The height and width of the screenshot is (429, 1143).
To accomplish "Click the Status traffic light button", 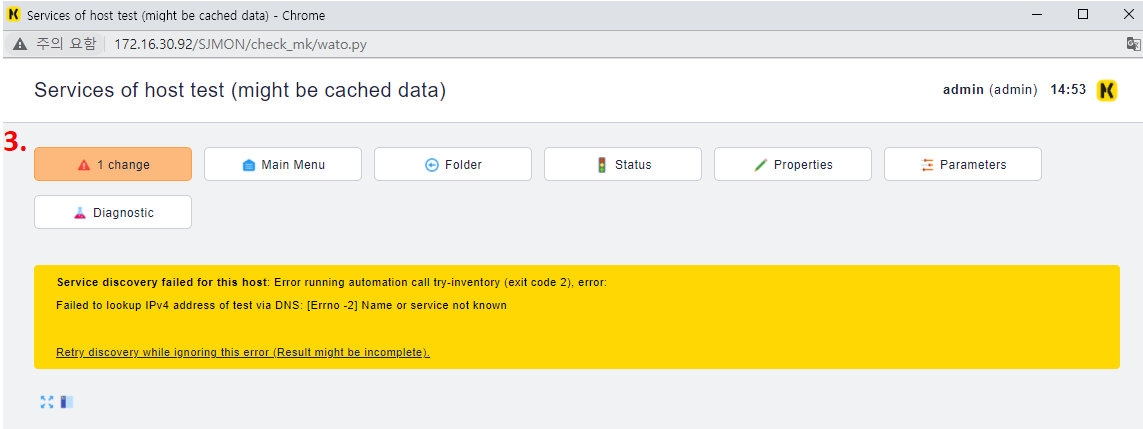I will click(623, 165).
